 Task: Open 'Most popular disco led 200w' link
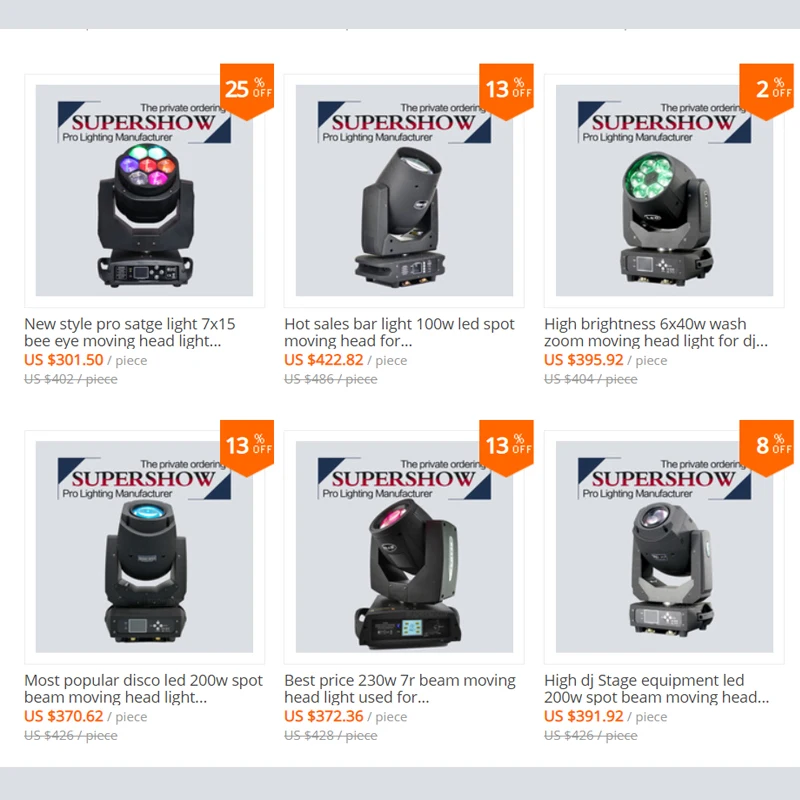coord(143,688)
